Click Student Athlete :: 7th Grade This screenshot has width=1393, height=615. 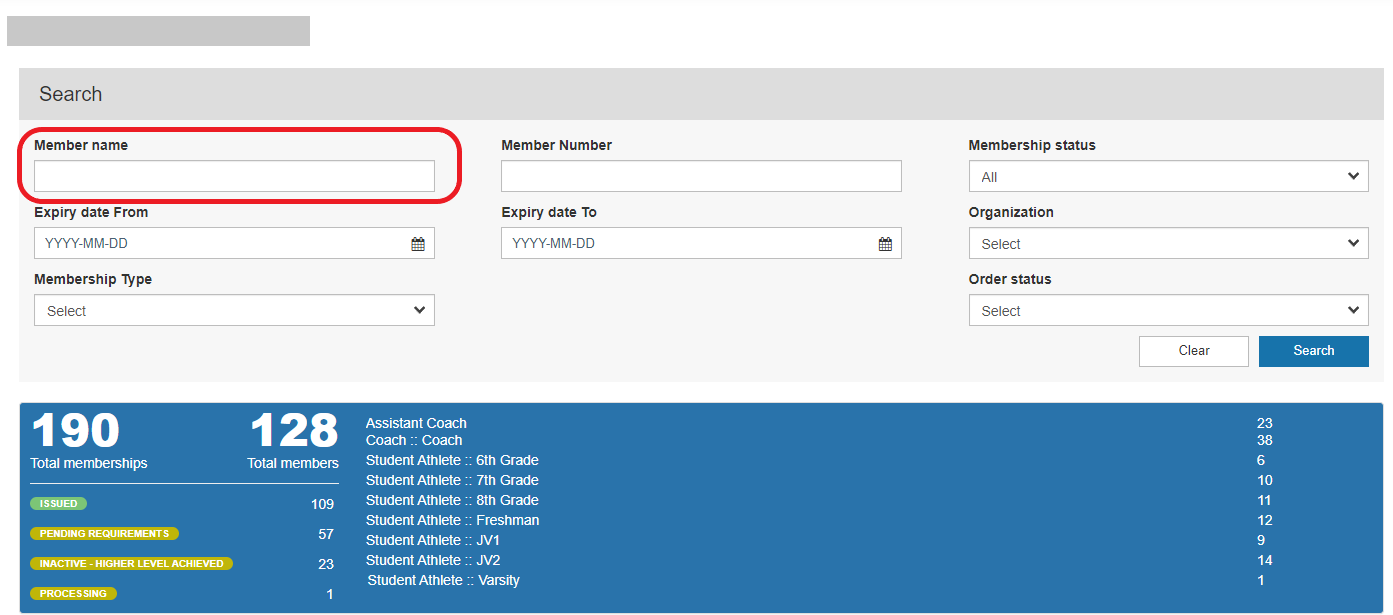pos(452,480)
